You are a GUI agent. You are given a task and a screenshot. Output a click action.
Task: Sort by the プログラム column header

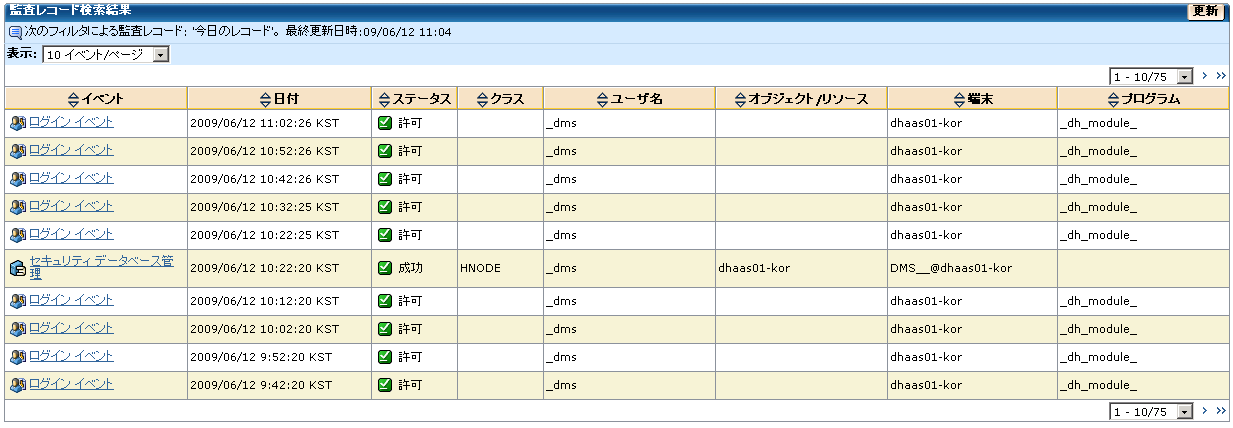(x=1144, y=98)
